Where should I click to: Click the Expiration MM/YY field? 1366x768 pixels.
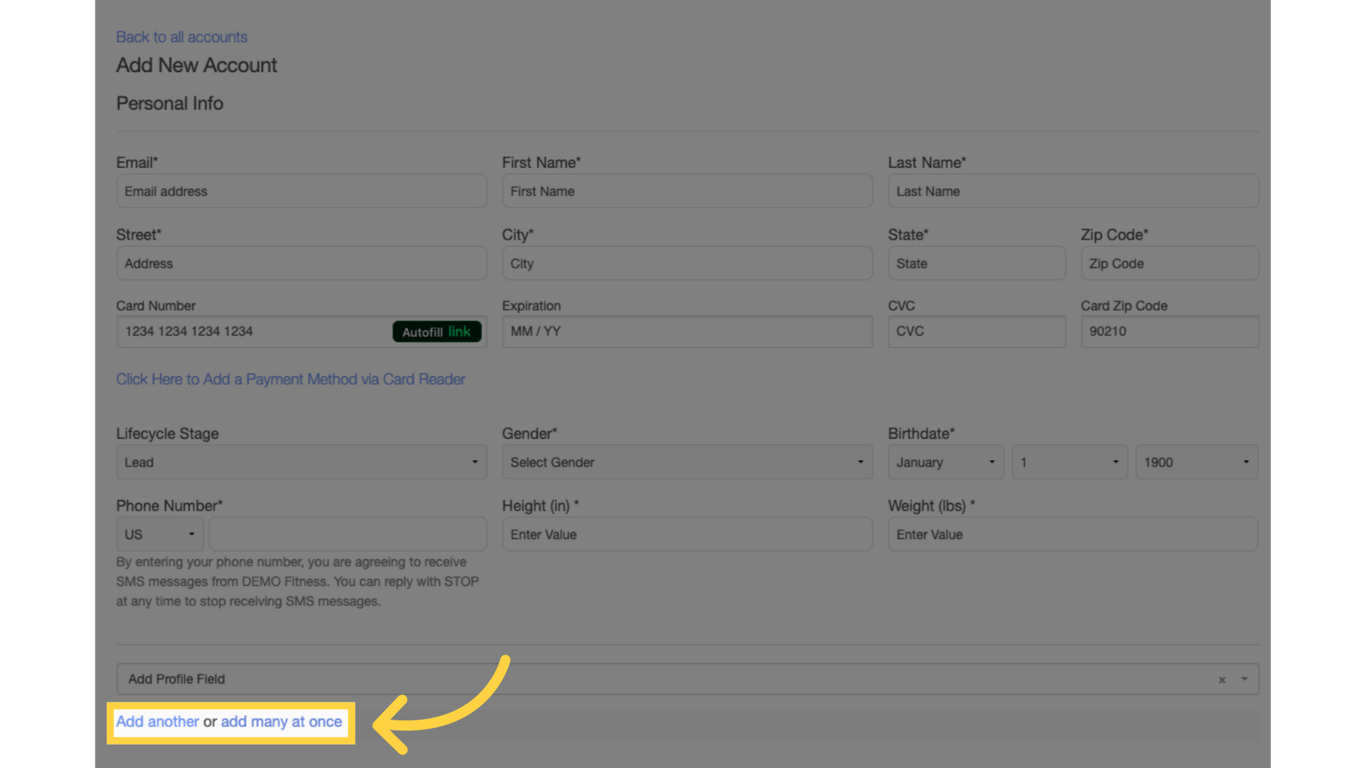[x=686, y=331]
